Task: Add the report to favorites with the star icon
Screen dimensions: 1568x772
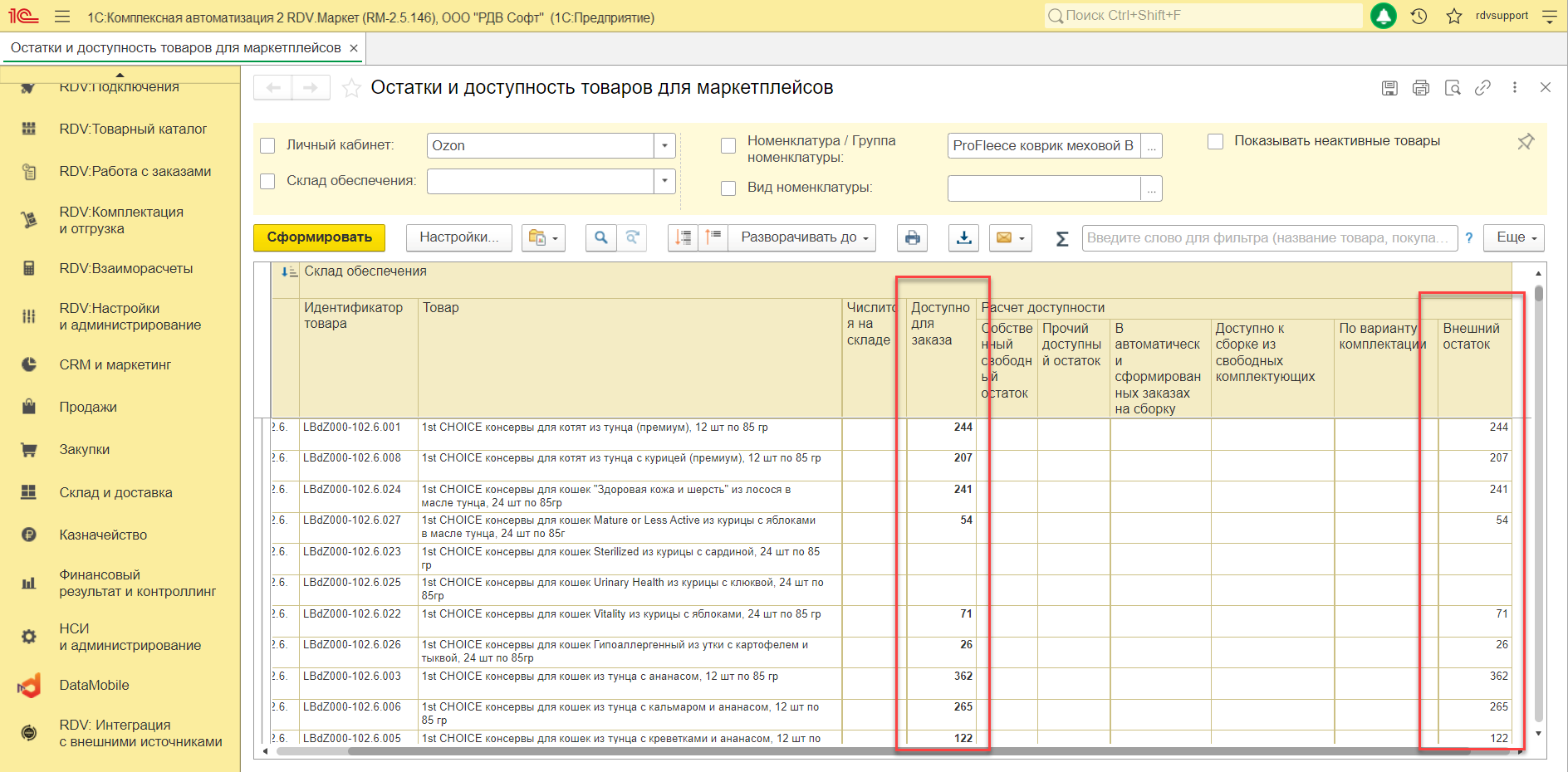Action: tap(351, 88)
